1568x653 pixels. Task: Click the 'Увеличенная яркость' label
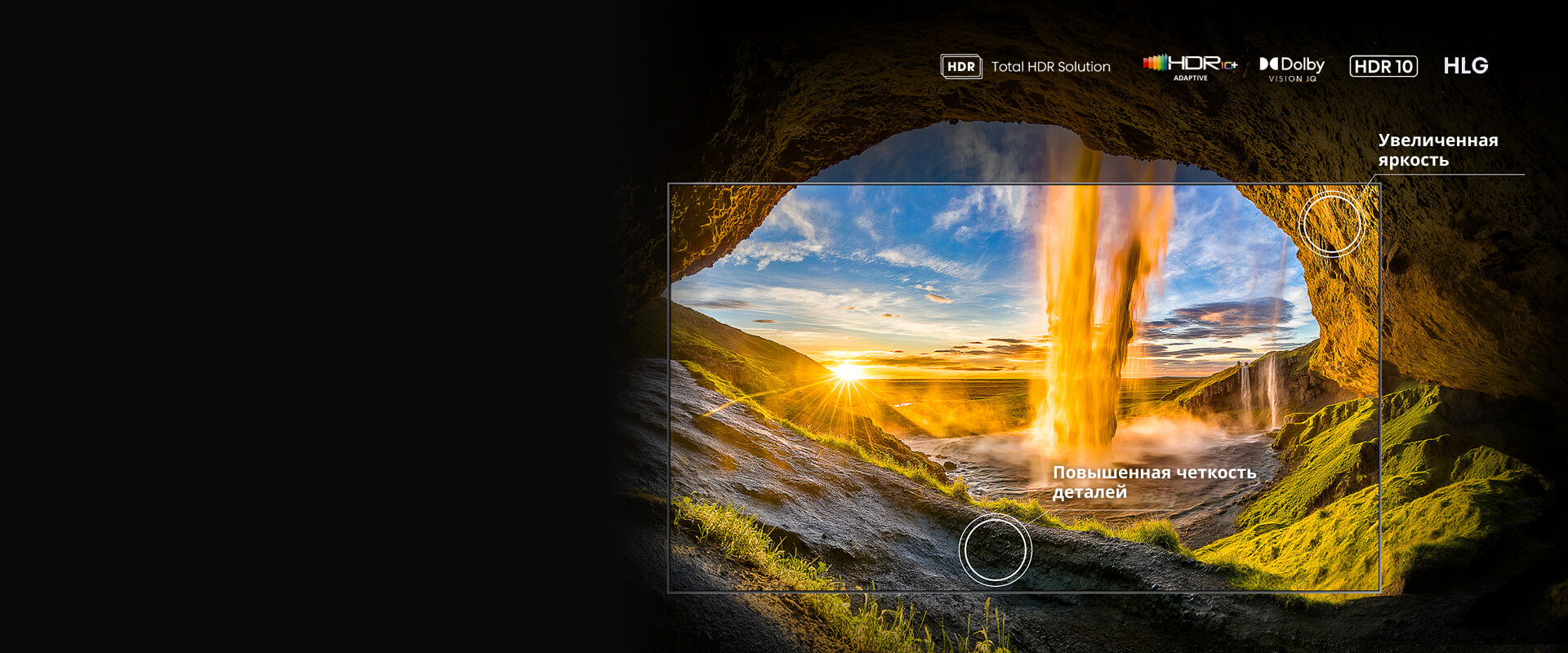tap(1437, 150)
